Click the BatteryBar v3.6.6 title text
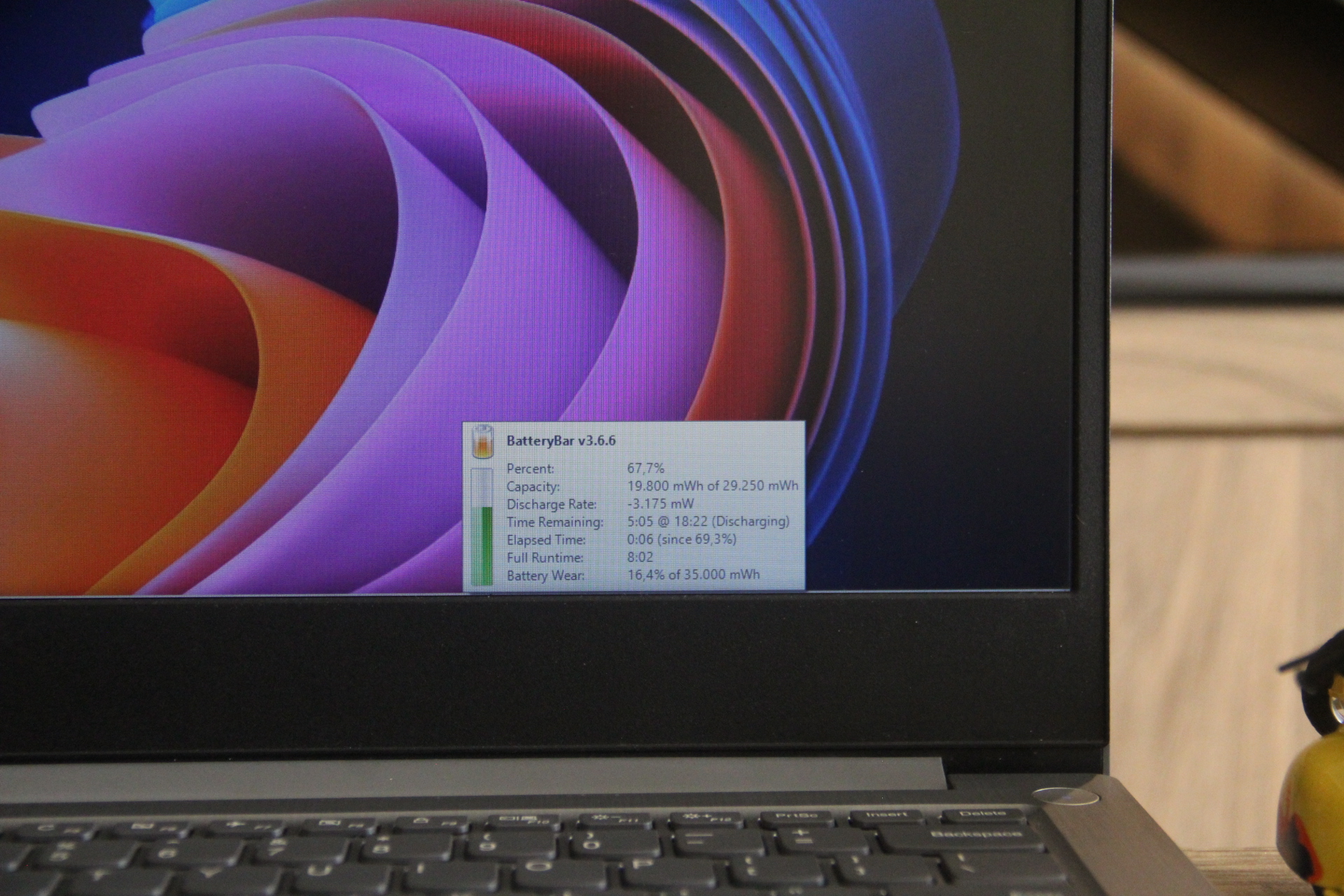1344x896 pixels. [x=561, y=441]
